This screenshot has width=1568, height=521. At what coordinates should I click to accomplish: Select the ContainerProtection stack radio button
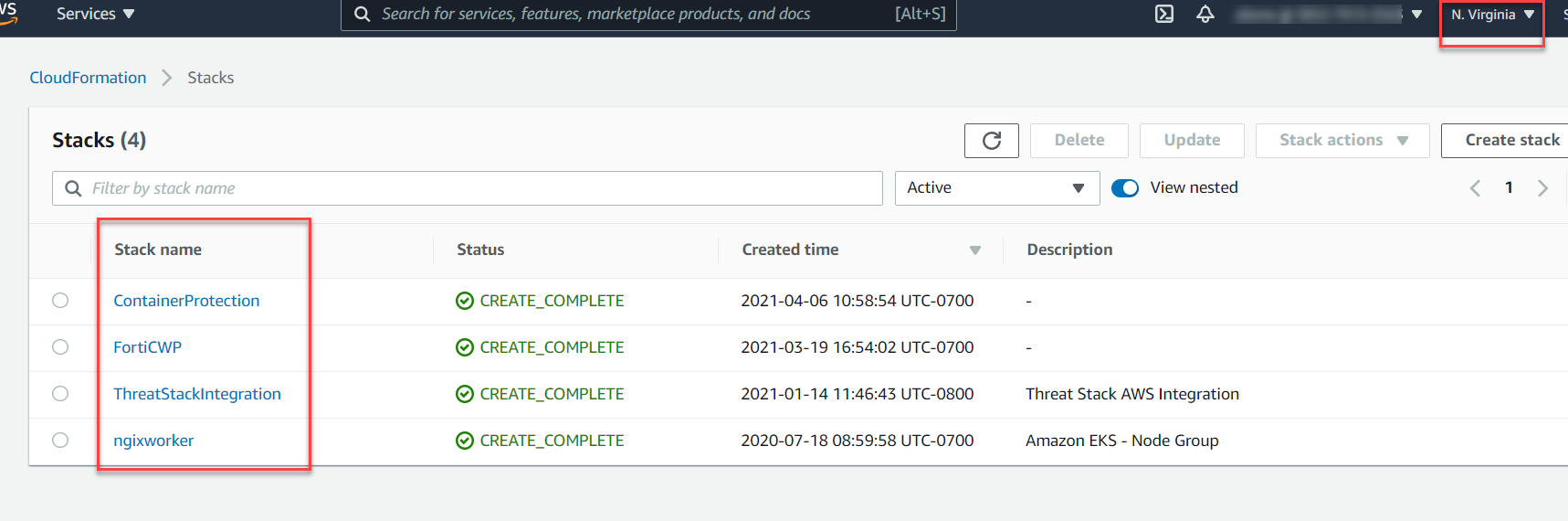point(60,301)
